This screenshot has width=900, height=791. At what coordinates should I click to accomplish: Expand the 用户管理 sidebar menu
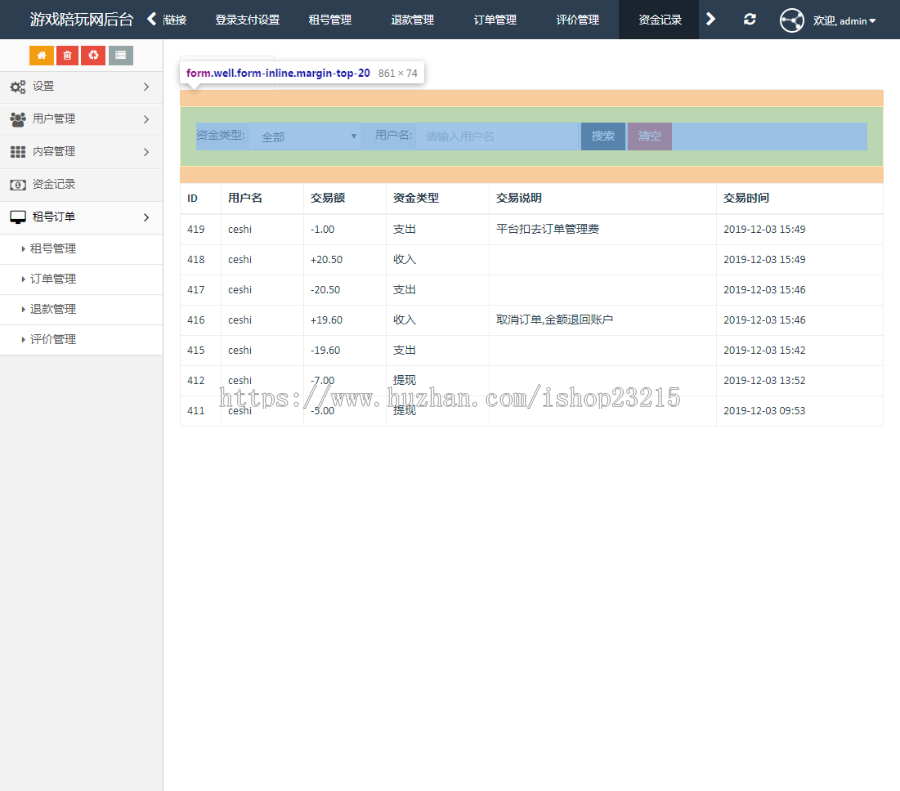[x=81, y=119]
